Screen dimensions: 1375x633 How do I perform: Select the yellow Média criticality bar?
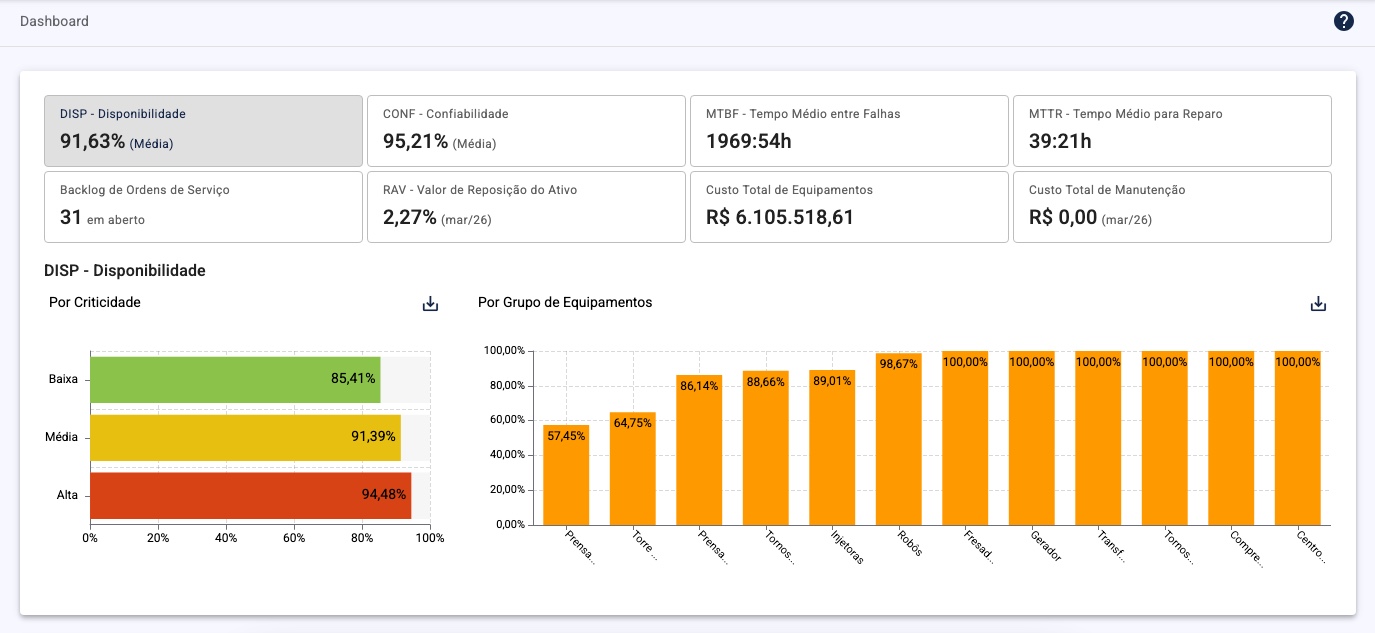(x=245, y=438)
